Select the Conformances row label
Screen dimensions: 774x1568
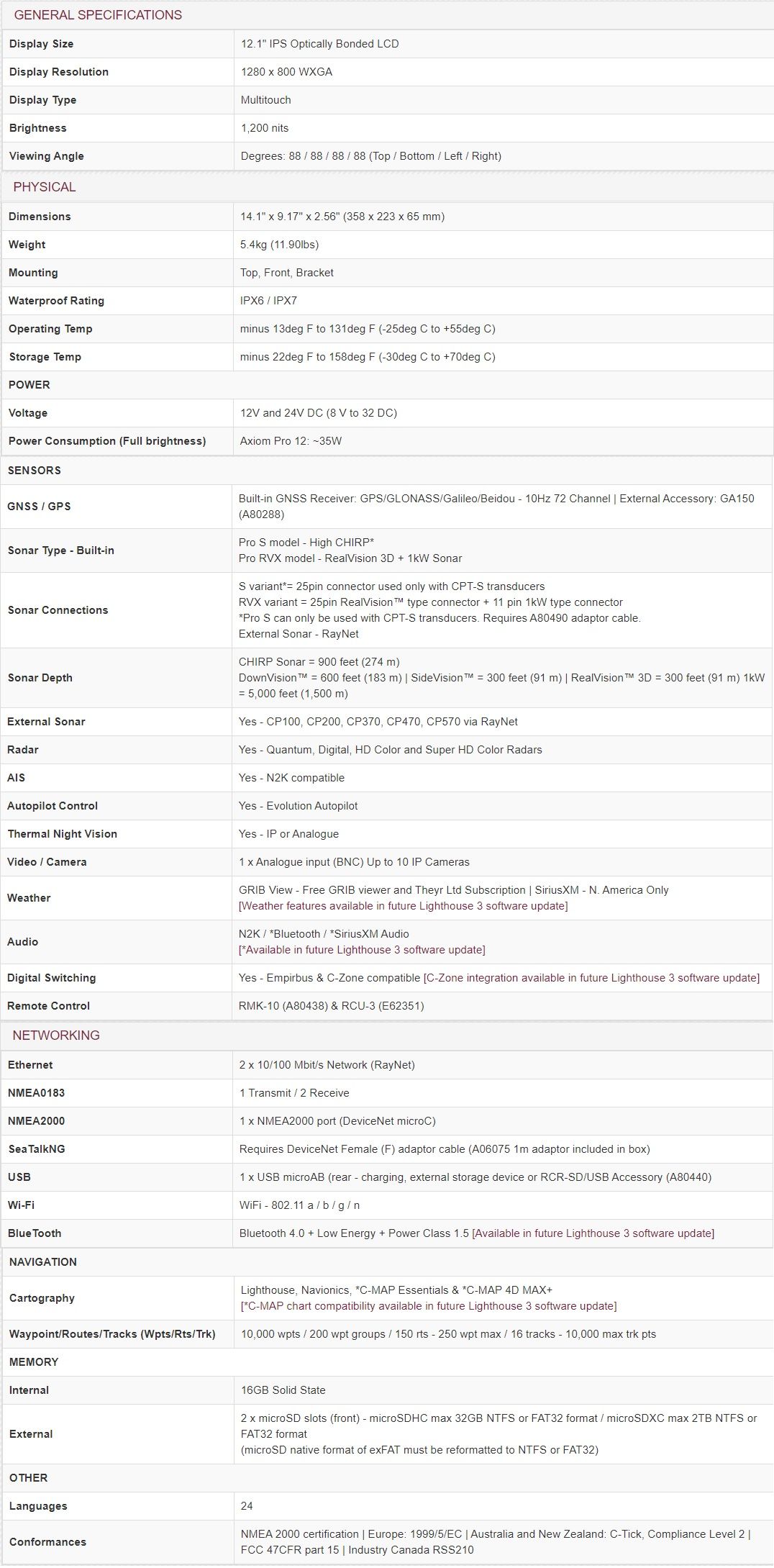click(x=47, y=1542)
